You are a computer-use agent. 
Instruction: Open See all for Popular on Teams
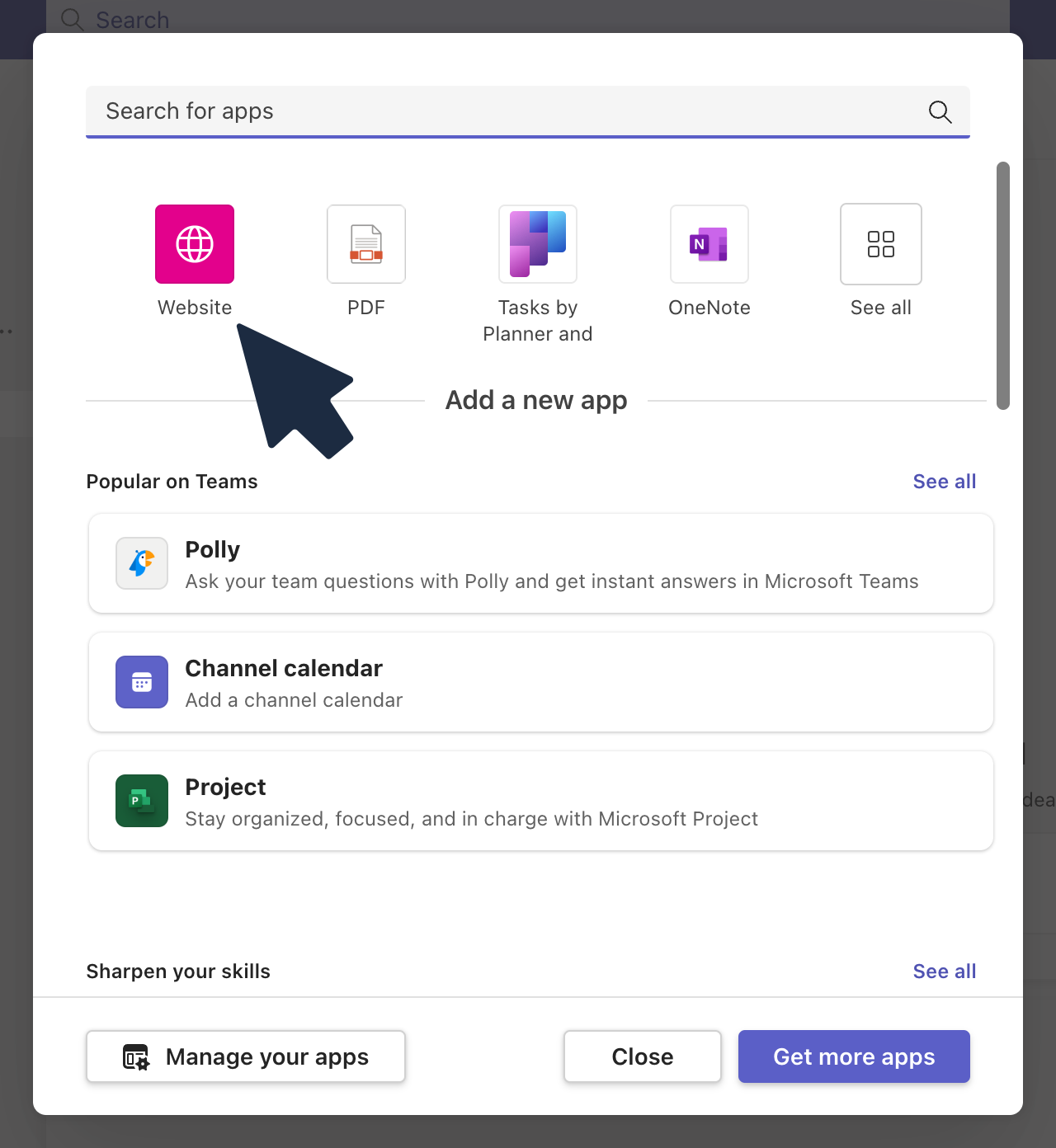coord(944,482)
